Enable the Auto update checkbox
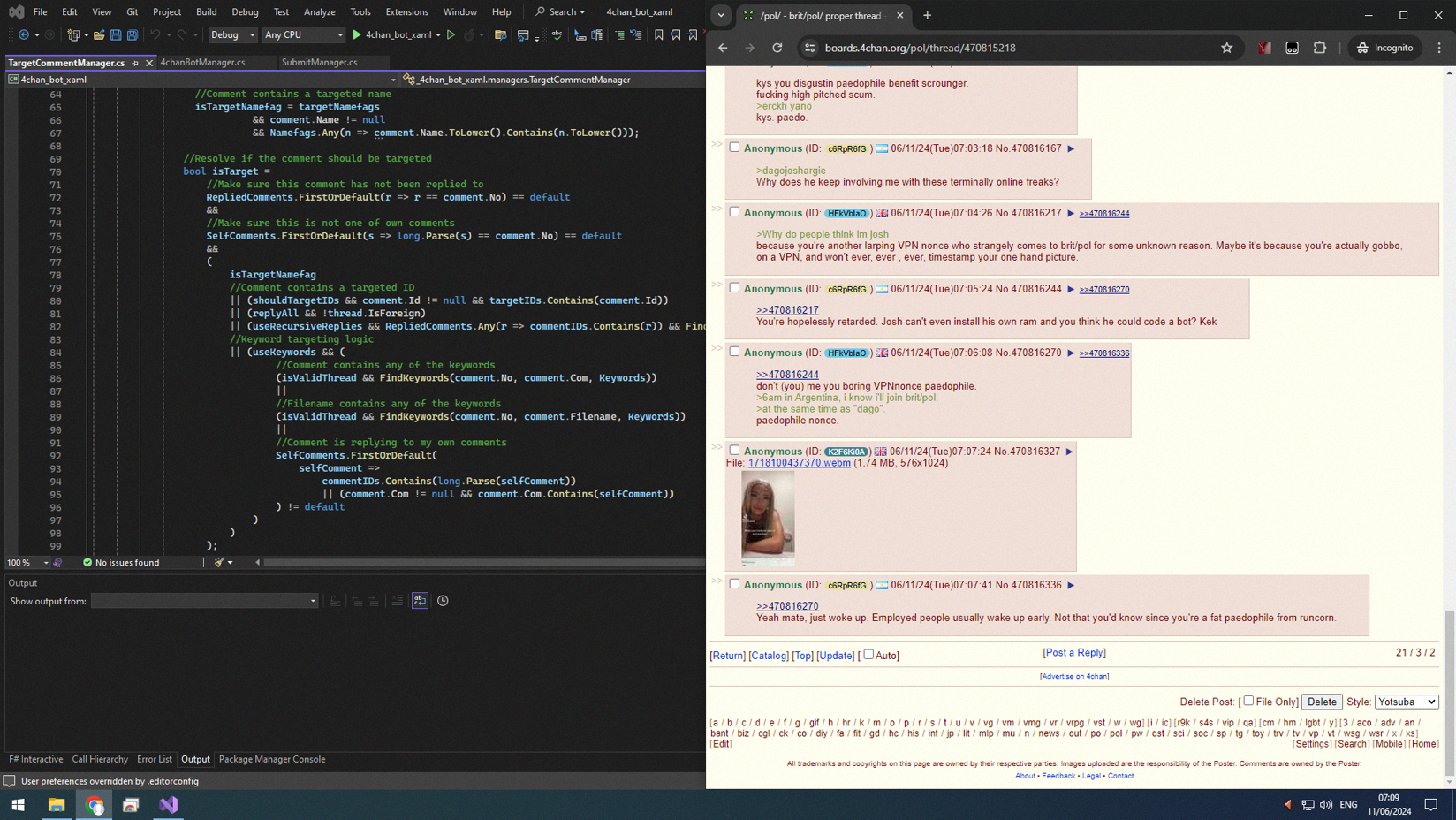 868,655
